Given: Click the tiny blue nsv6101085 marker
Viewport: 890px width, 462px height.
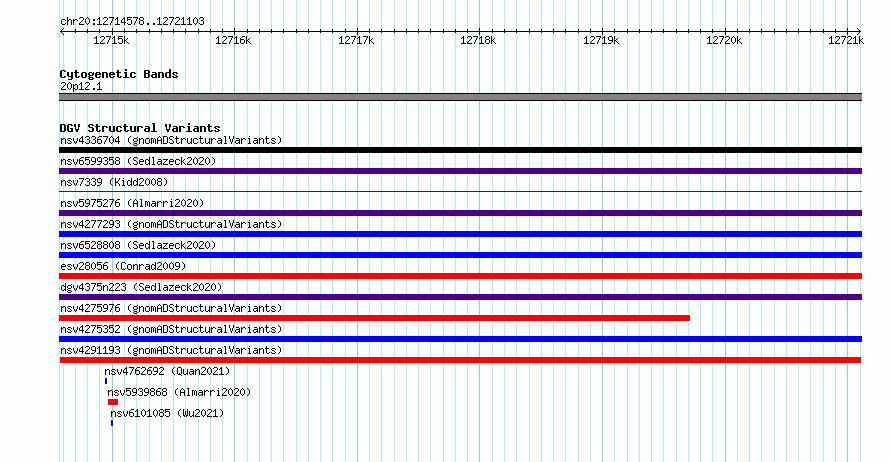Looking at the screenshot, I should click(112, 423).
